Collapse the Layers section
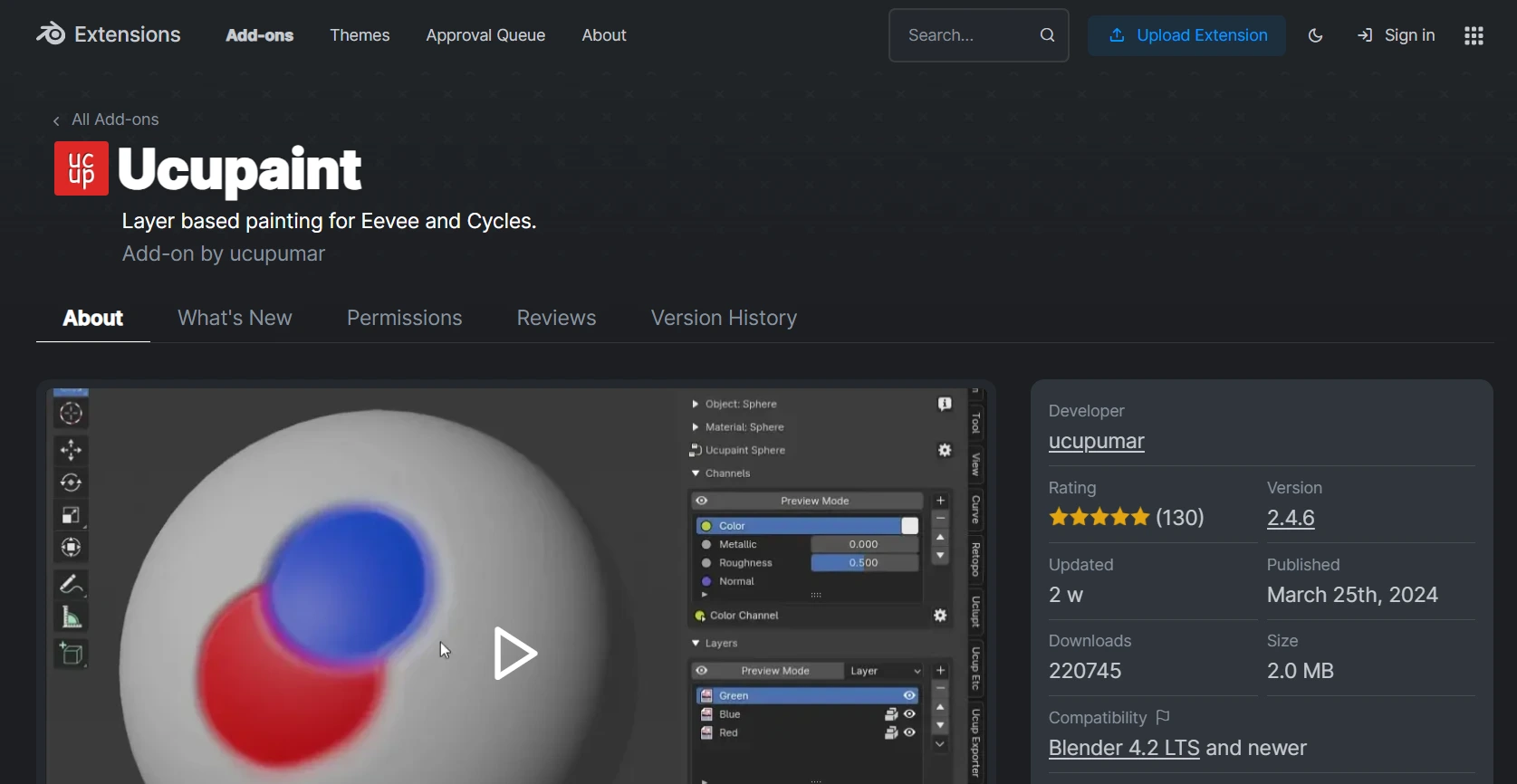This screenshot has width=1517, height=784. tap(696, 644)
